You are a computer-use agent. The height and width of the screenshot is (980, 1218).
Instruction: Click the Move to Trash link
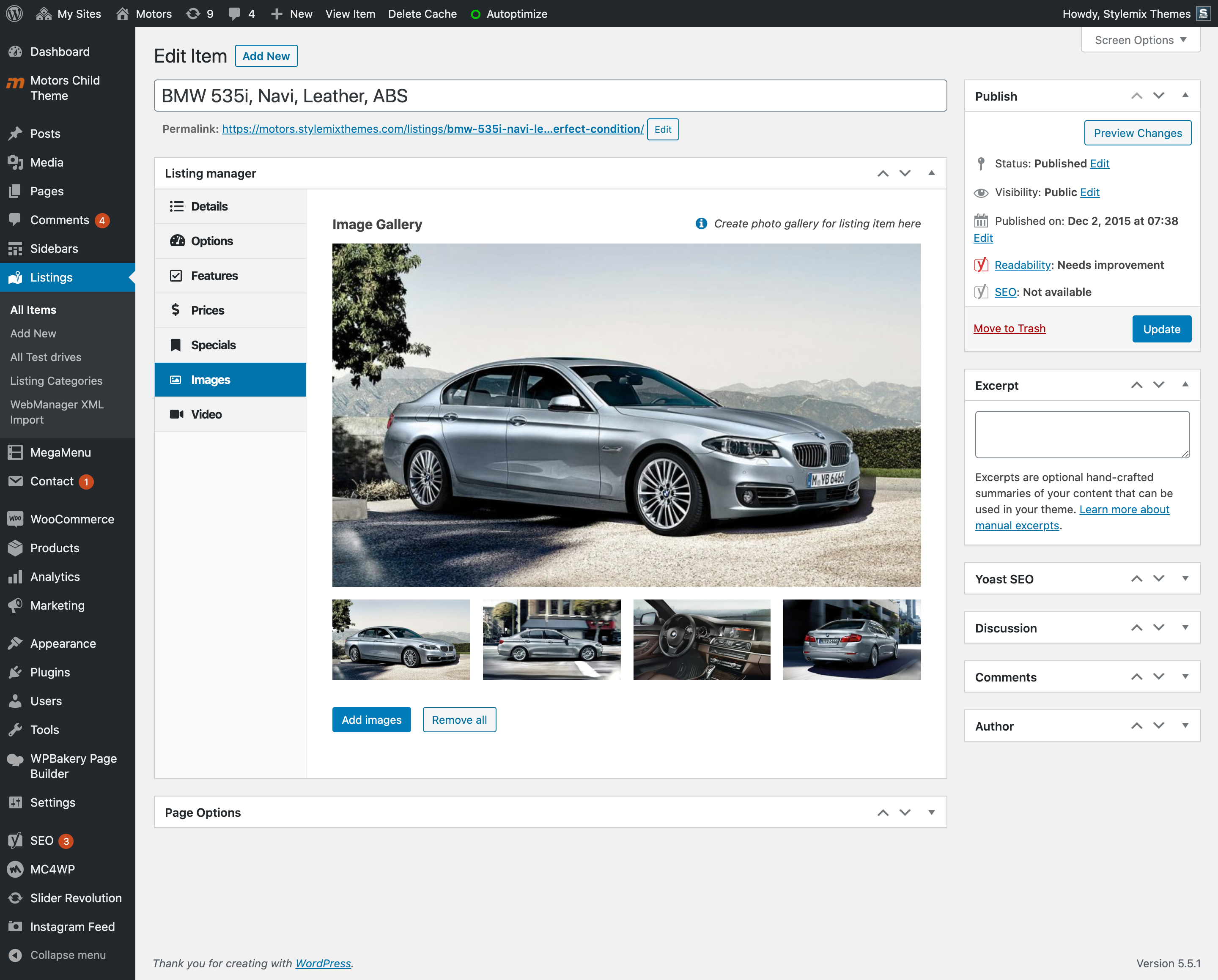point(1009,328)
